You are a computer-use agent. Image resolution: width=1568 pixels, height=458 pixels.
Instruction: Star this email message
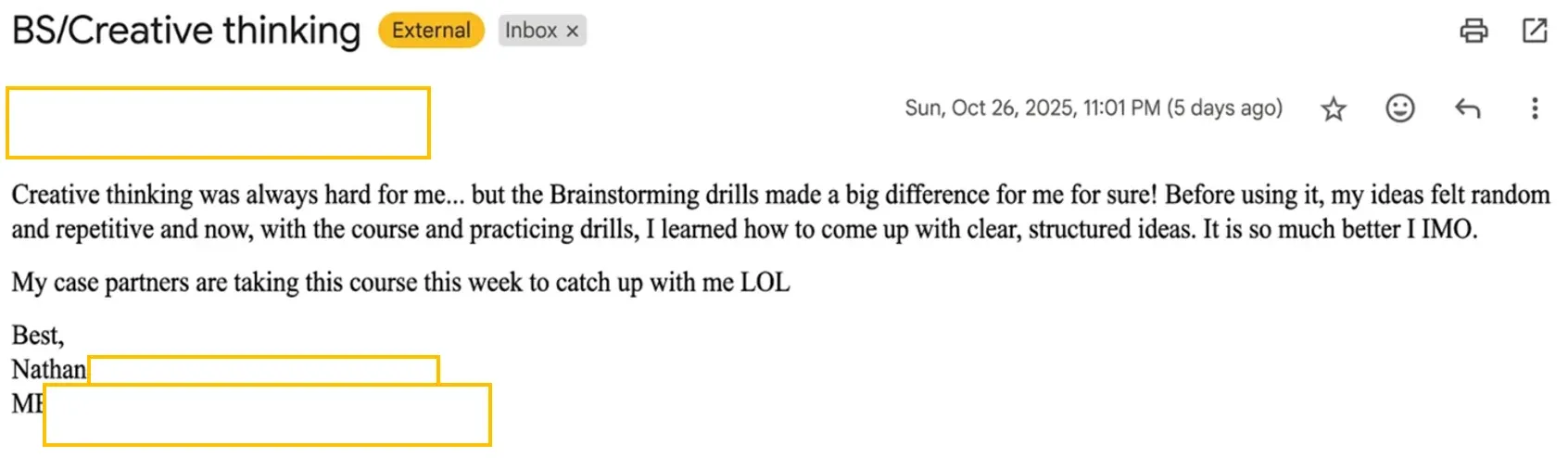click(x=1334, y=109)
